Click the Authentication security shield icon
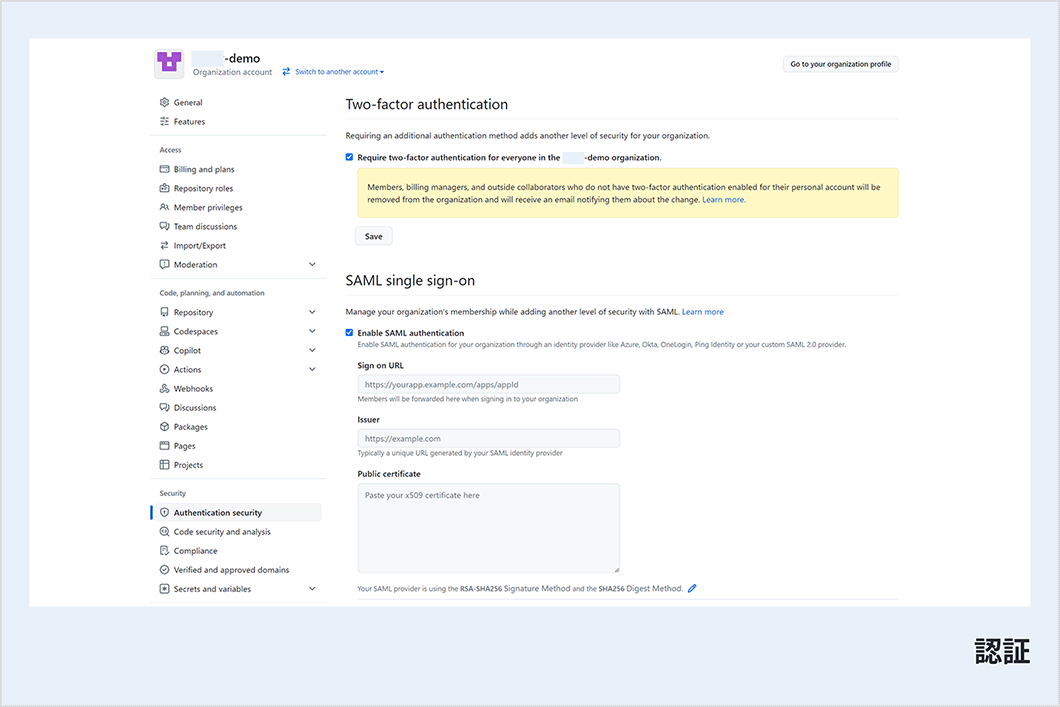1060x707 pixels. point(165,513)
